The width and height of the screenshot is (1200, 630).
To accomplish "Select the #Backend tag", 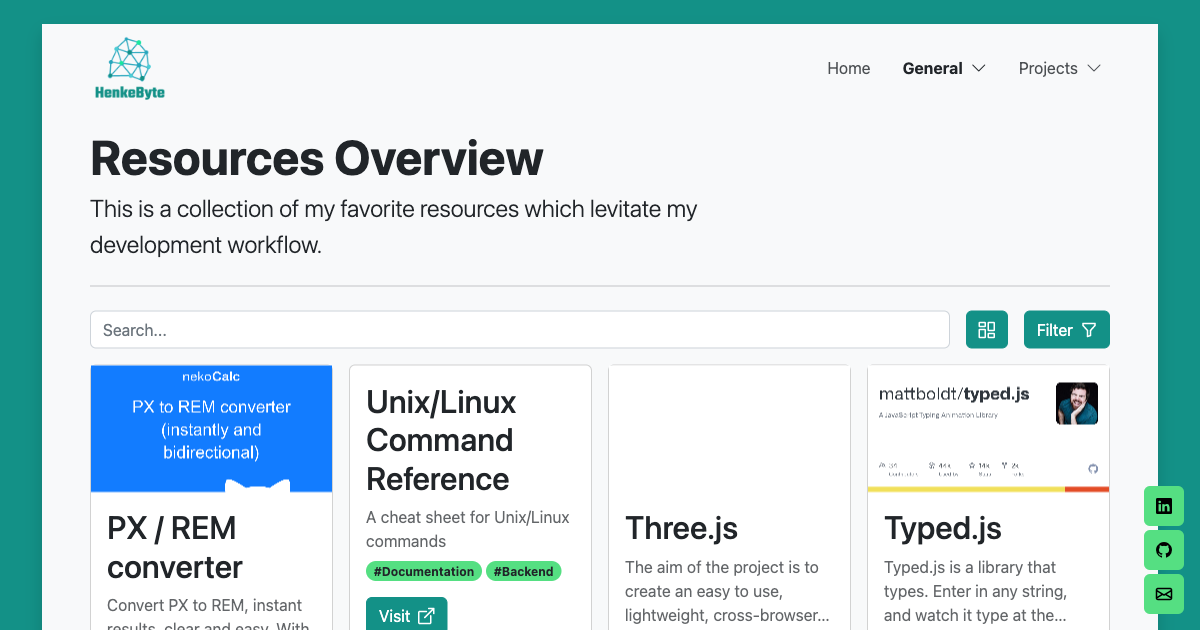I will click(x=524, y=571).
